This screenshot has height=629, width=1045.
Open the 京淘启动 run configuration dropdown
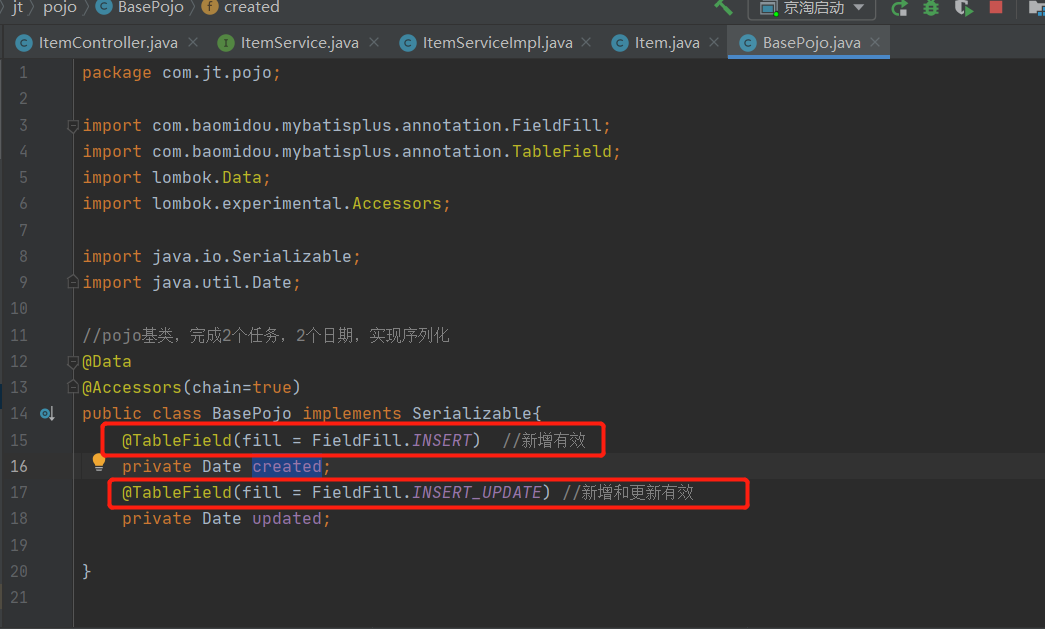click(812, 8)
